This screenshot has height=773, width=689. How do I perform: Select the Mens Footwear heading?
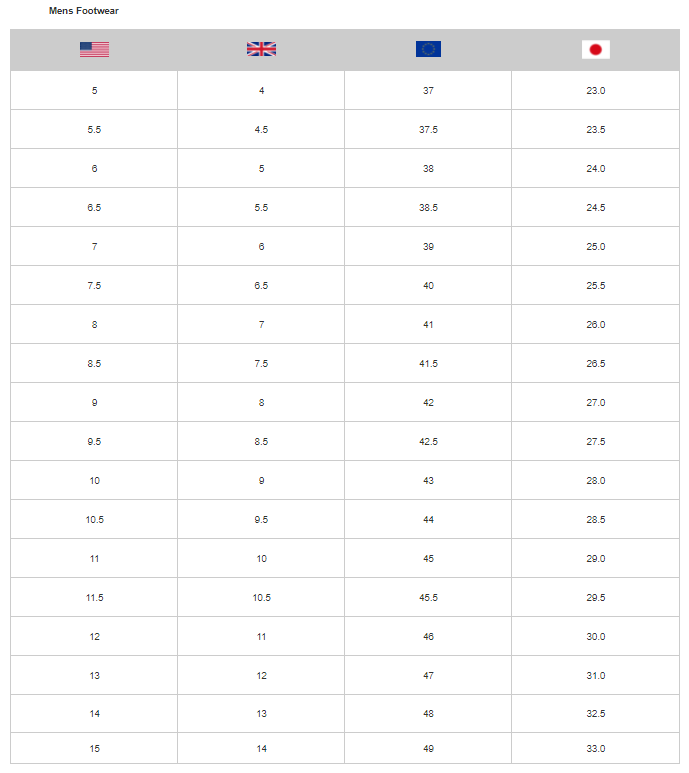[x=84, y=11]
